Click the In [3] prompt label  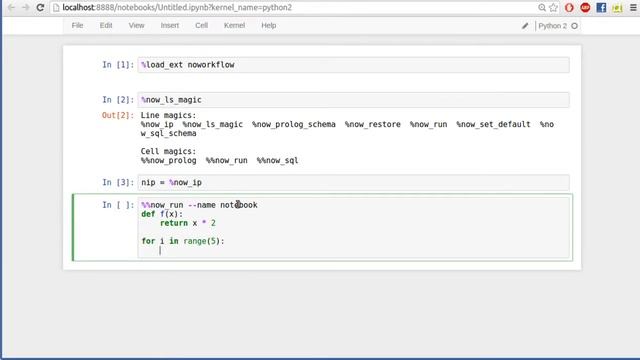[x=118, y=182]
